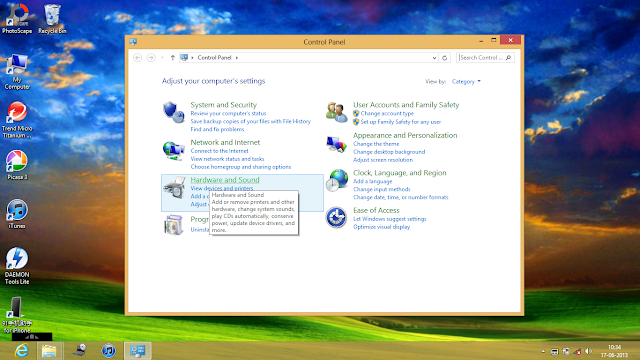Refresh the Control Panel view
This screenshot has width=640, height=360.
click(x=444, y=58)
